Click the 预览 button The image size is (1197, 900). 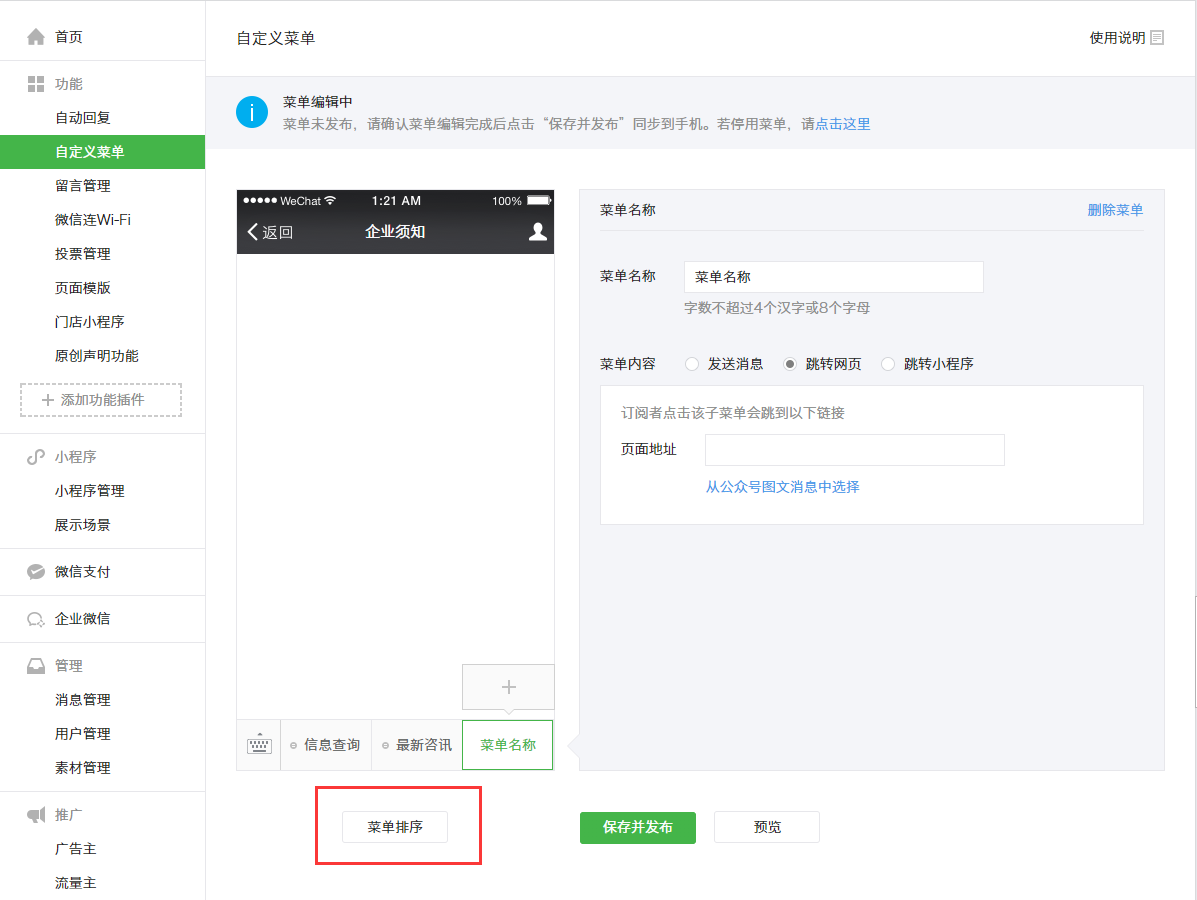pos(766,827)
